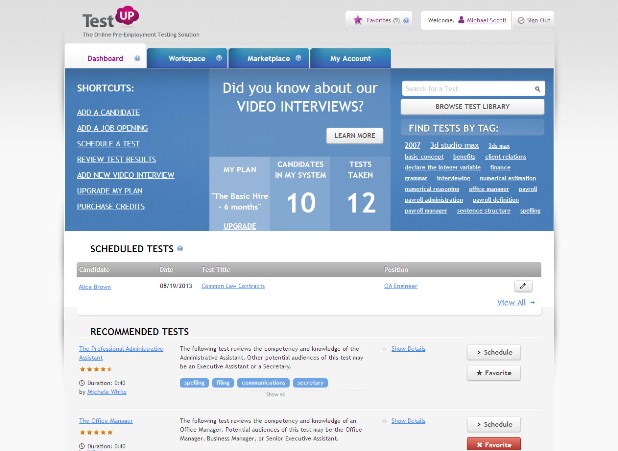This screenshot has height=451, width=618.
Task: Click the Sign Out button
Action: pyautogui.click(x=533, y=20)
